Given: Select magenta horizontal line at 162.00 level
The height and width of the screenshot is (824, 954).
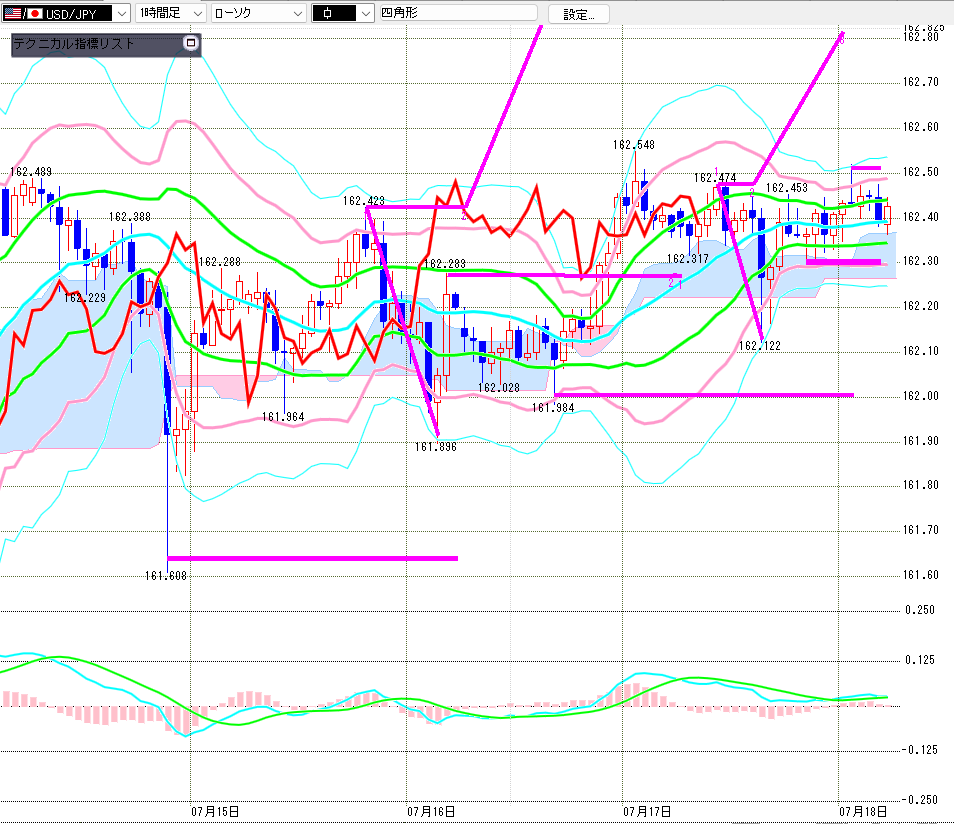Looking at the screenshot, I should 705,395.
